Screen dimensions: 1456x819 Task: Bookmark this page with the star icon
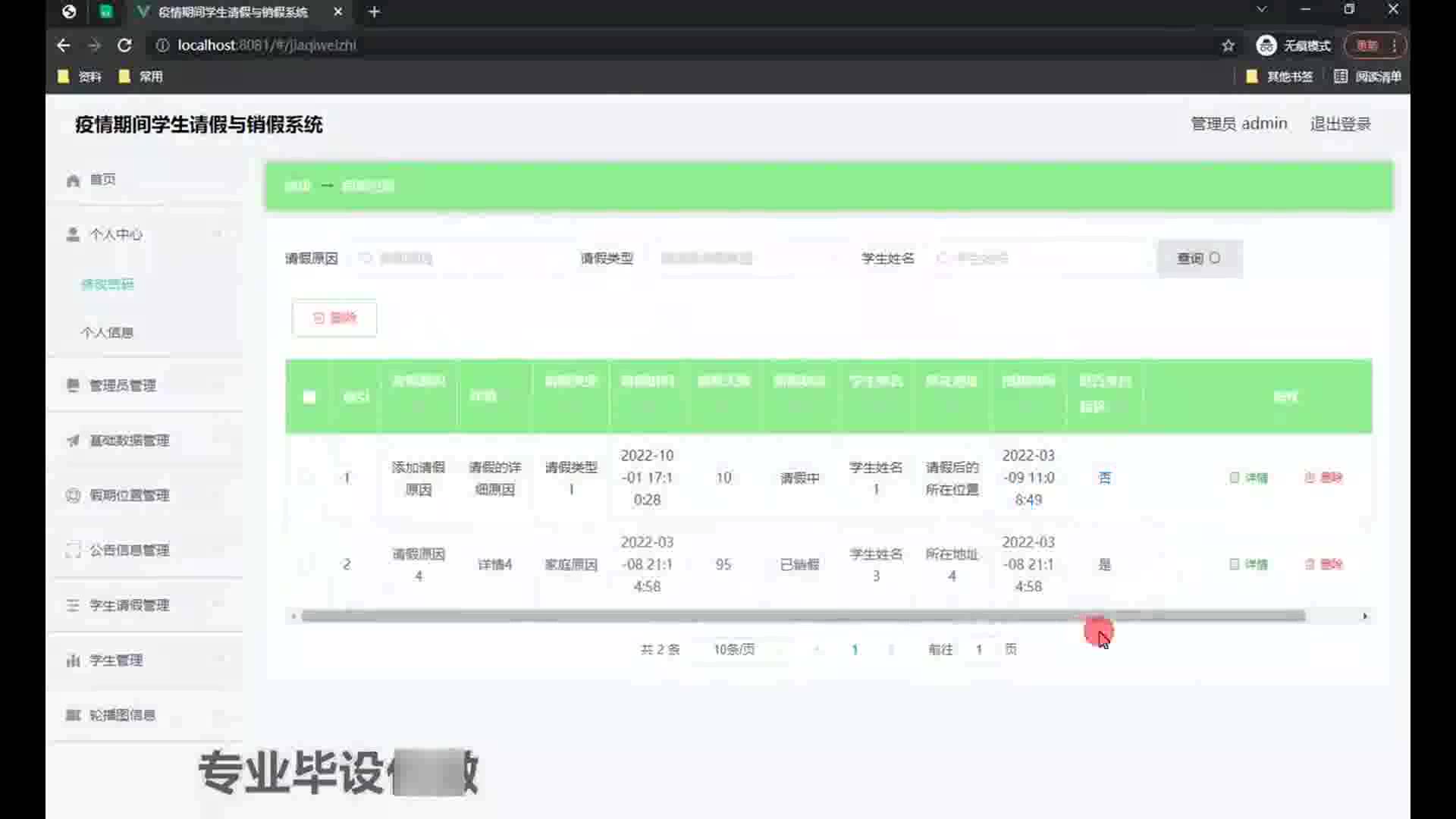tap(1228, 45)
